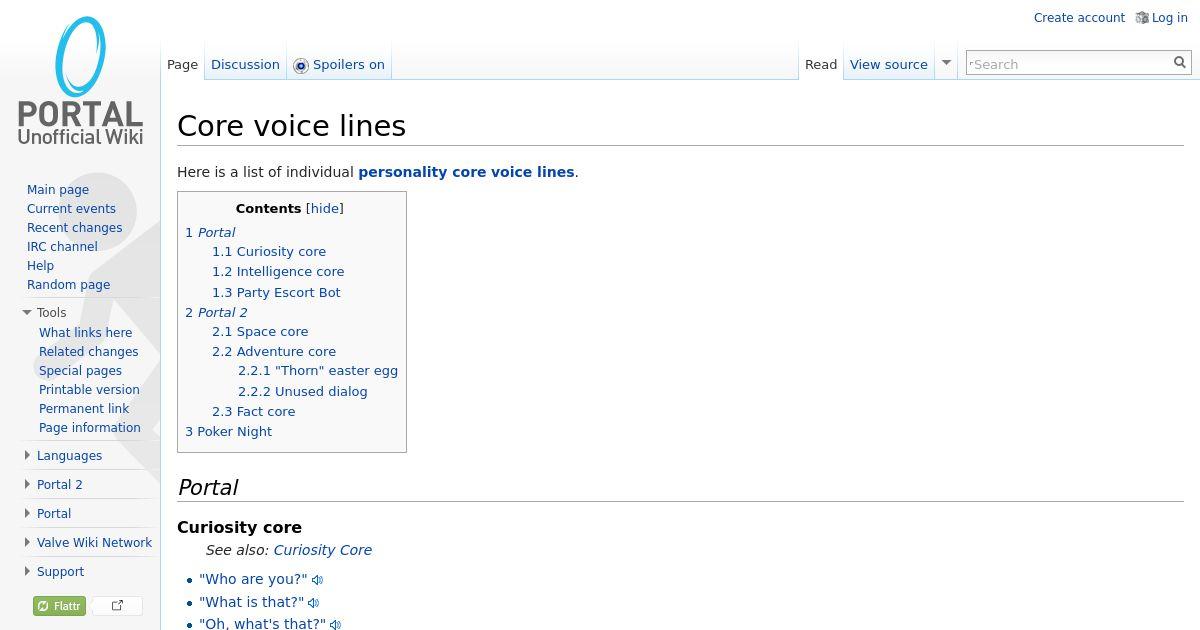Jump to 1.2 Intelligence core entry
The height and width of the screenshot is (630, 1200).
click(278, 272)
